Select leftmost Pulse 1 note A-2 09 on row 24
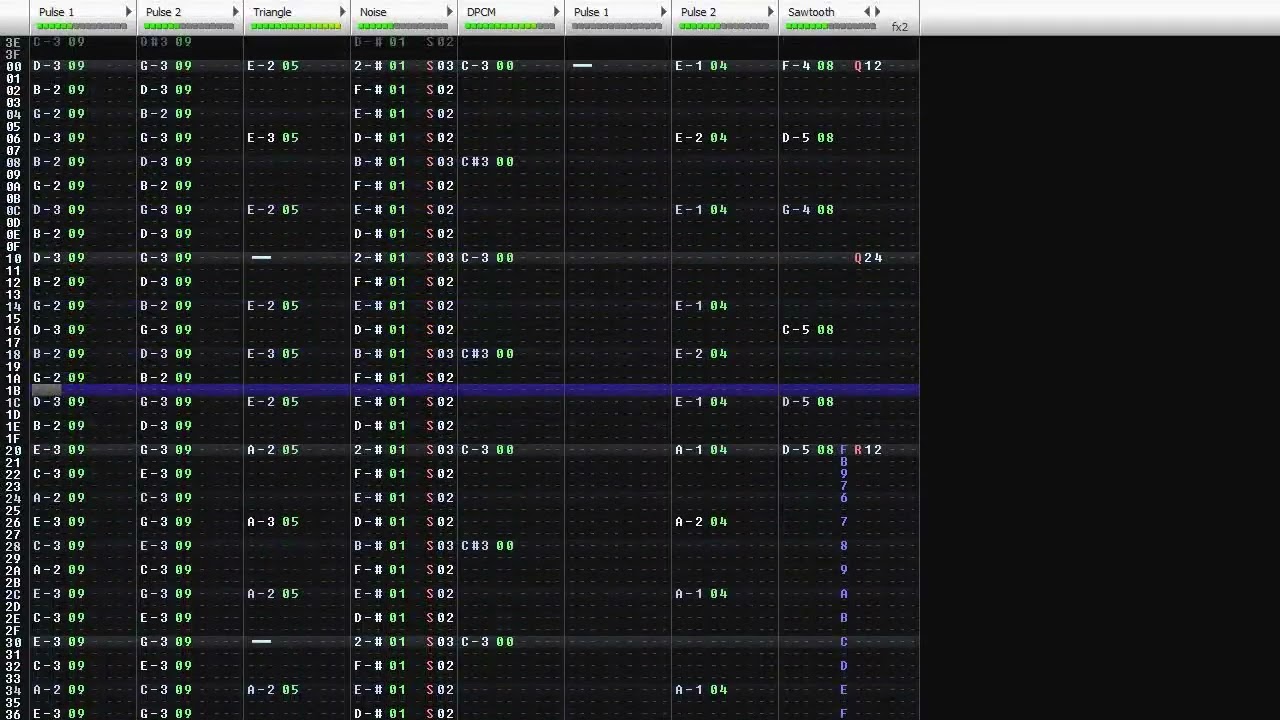 (59, 498)
